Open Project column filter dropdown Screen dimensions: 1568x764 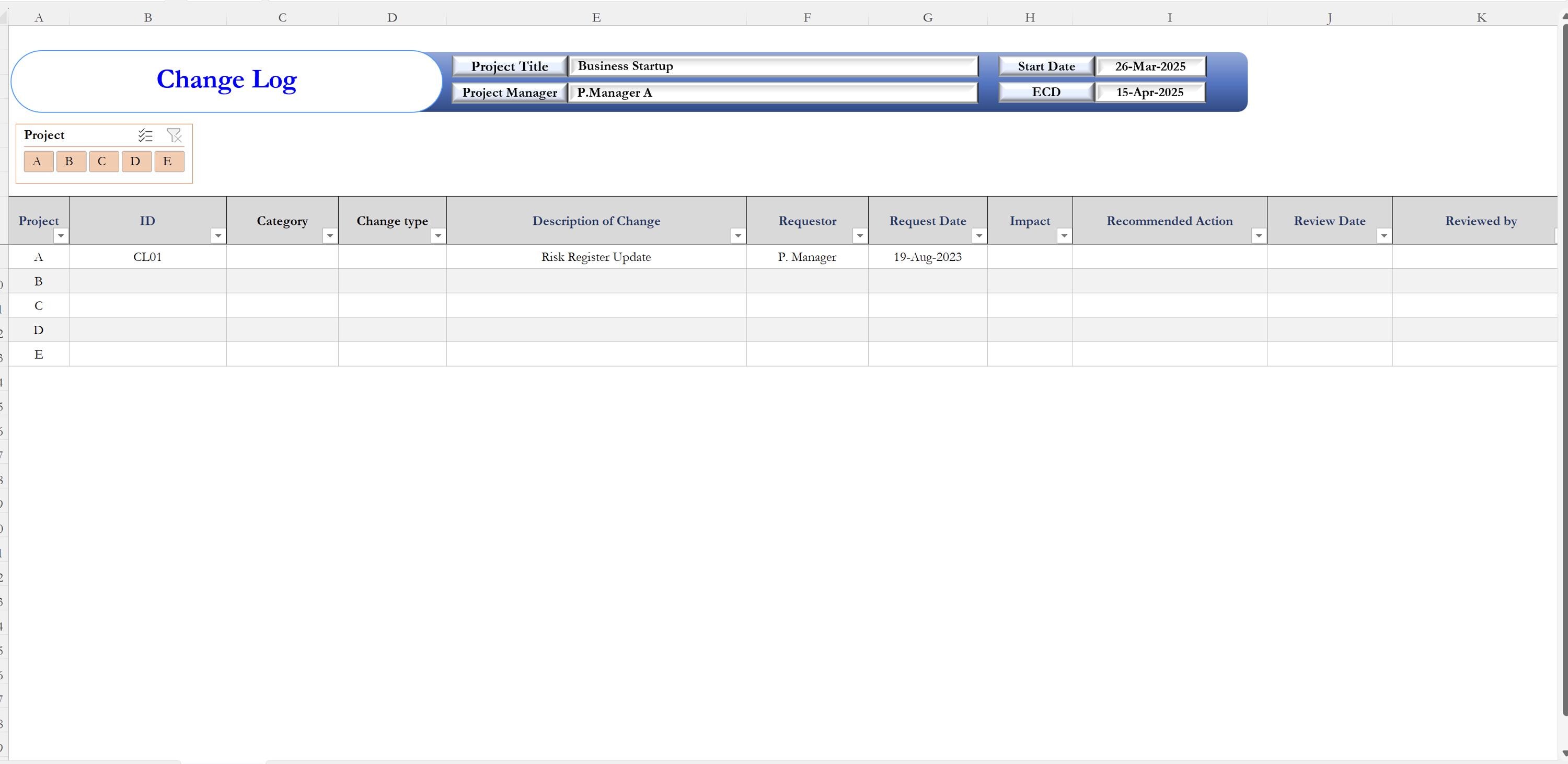(x=61, y=236)
